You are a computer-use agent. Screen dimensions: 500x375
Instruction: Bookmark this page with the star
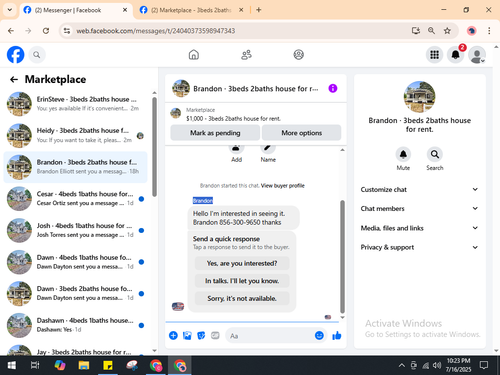(447, 31)
